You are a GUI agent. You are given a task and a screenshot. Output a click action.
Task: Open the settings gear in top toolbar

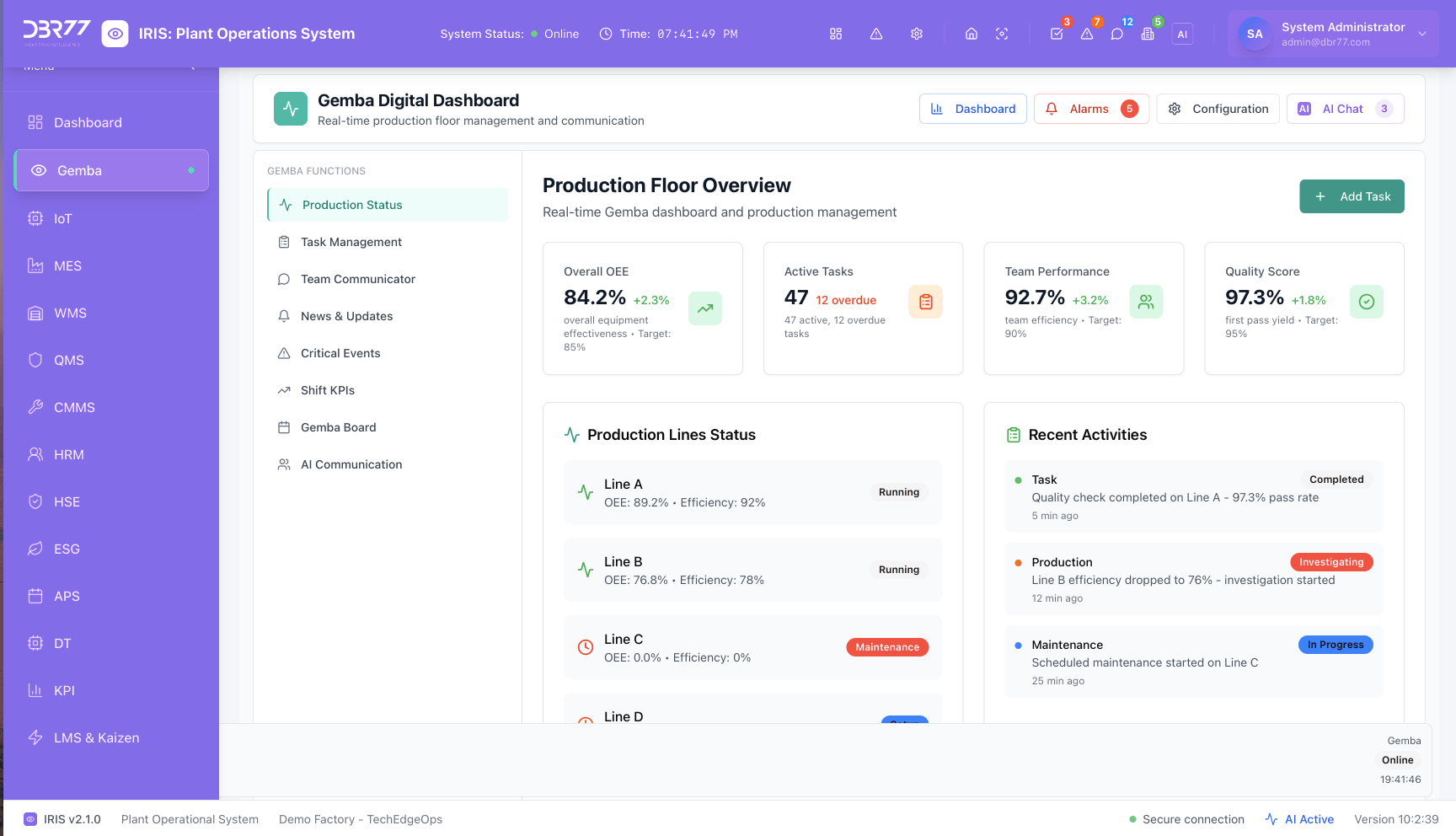[x=916, y=34]
